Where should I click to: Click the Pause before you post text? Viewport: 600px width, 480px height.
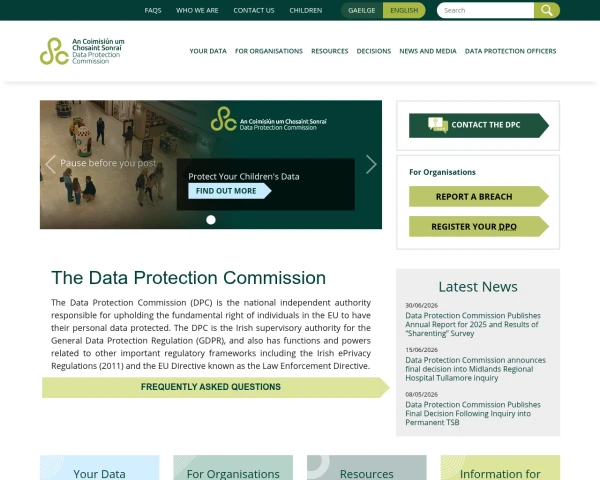[x=108, y=163]
